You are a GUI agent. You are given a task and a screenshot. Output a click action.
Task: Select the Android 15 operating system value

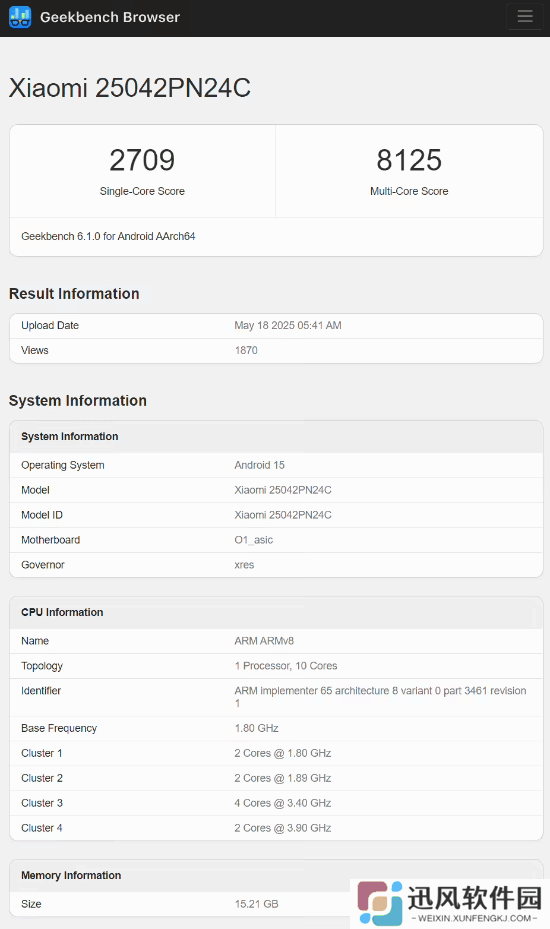coord(260,465)
